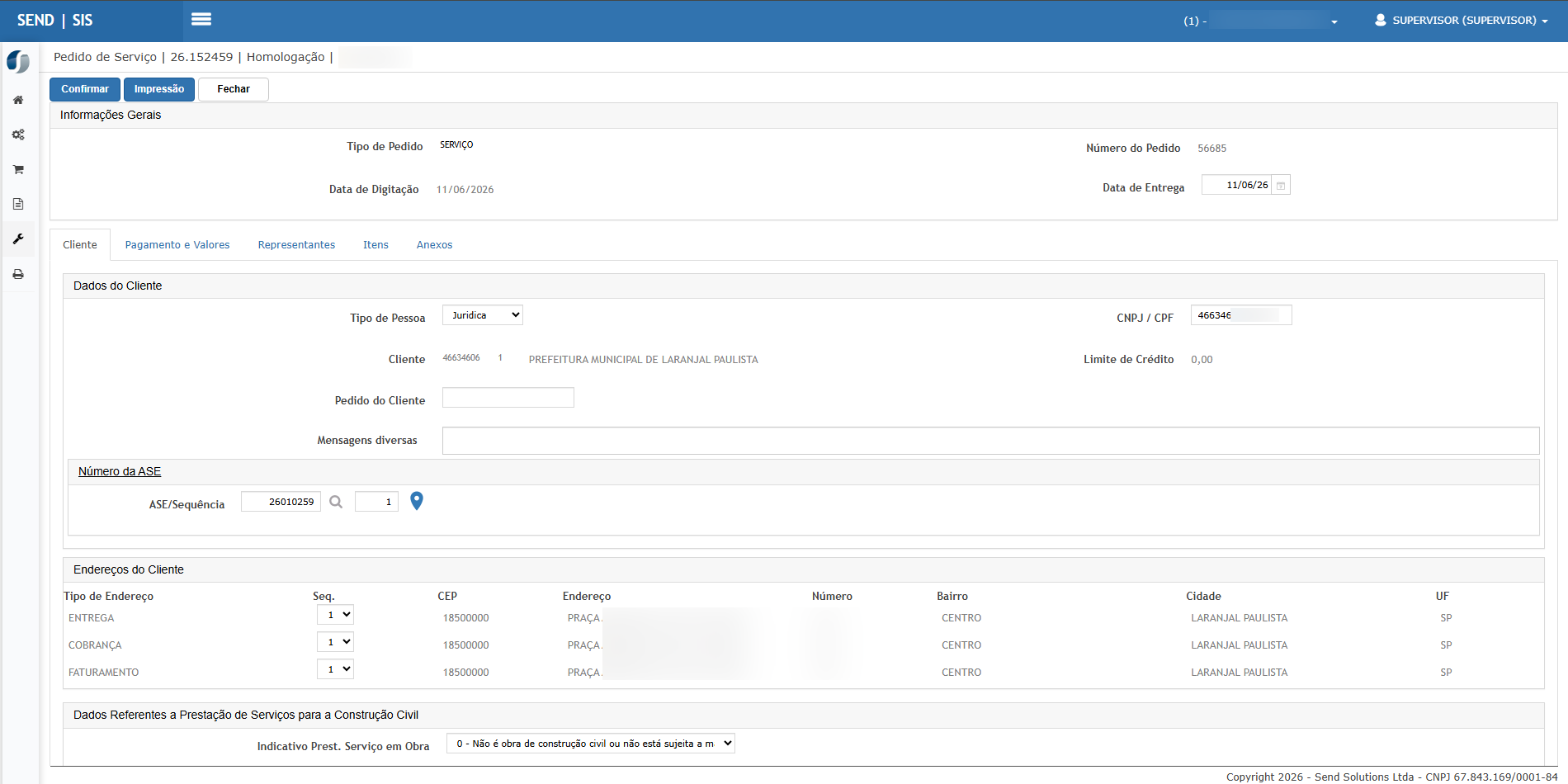1568x784 pixels.
Task: Click the supervisor user icon
Action: point(1380,20)
